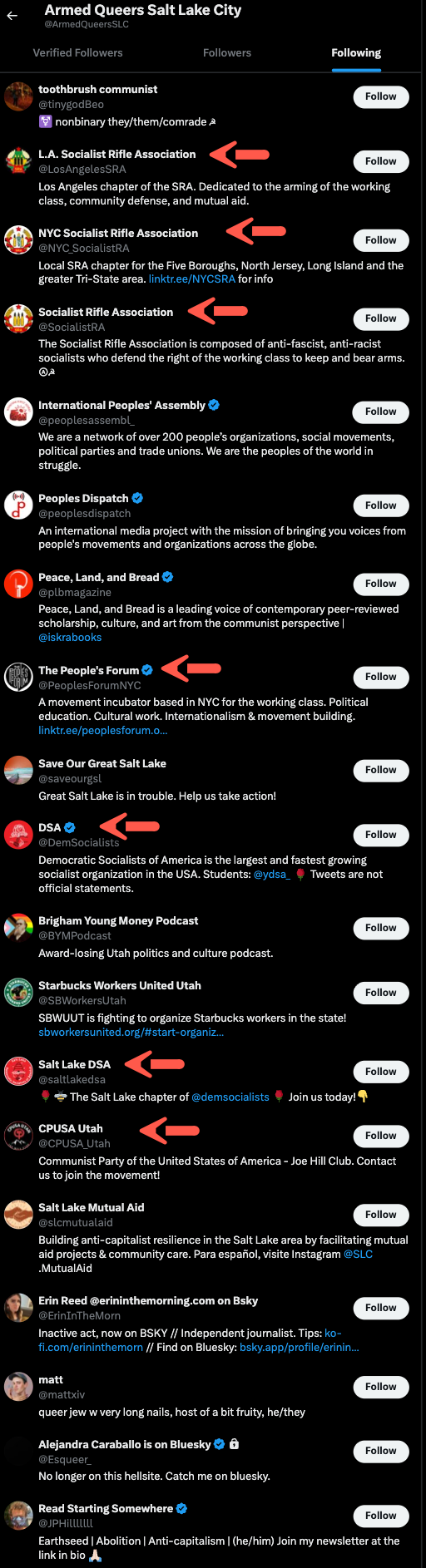The image size is (426, 1568).
Task: Go back using the arrow icon
Action: (12, 16)
